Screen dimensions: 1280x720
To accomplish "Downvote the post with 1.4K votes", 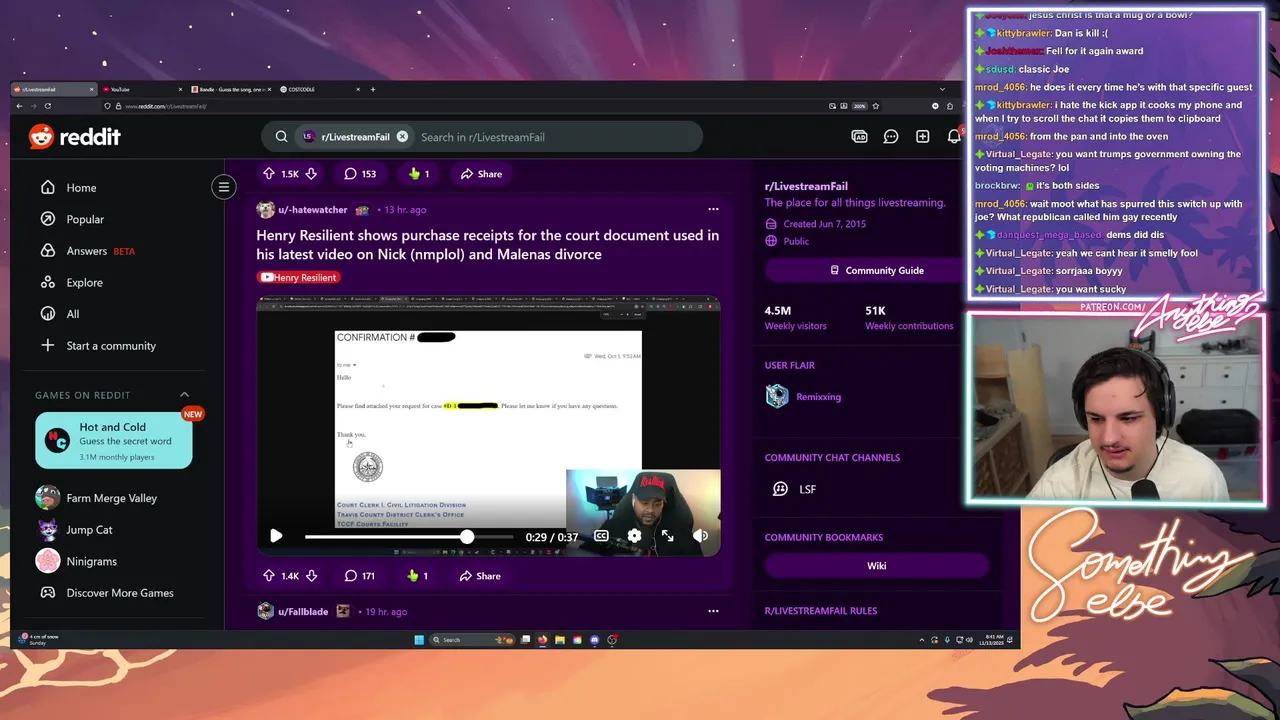I will point(311,576).
